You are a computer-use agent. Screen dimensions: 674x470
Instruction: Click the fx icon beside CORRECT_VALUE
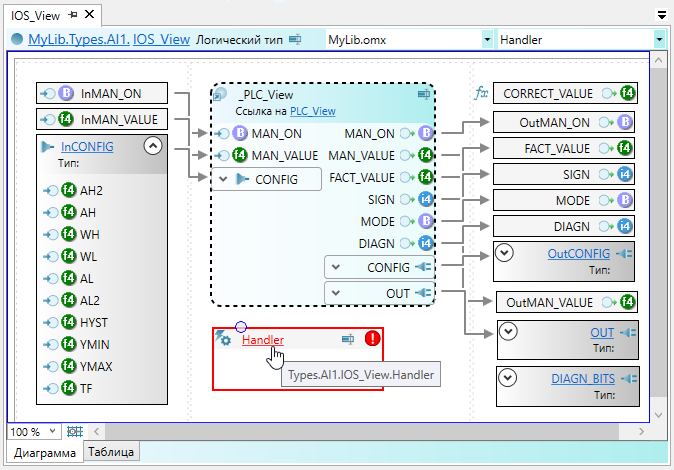coord(481,94)
